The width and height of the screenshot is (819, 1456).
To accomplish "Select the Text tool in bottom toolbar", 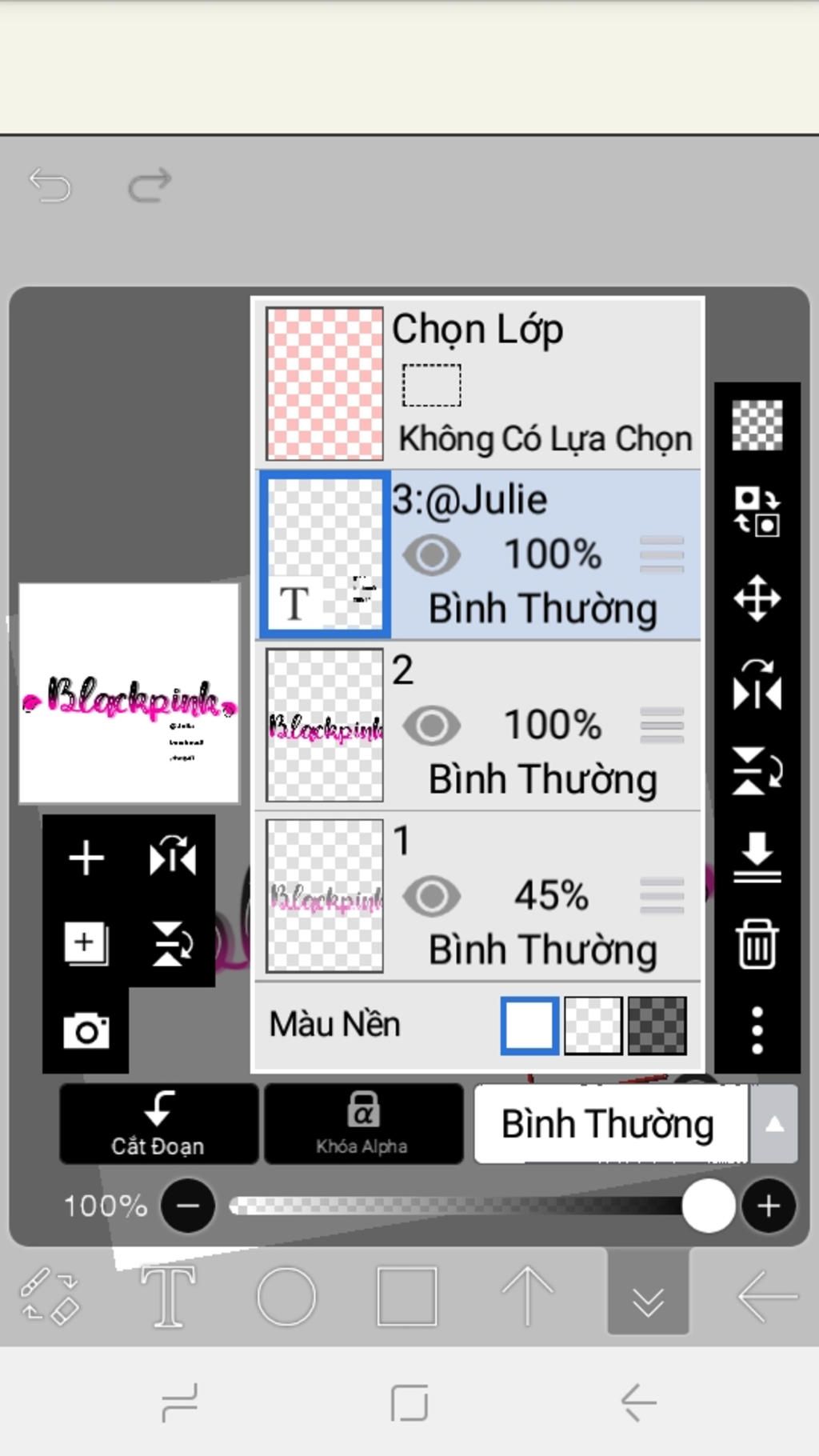I will pyautogui.click(x=168, y=1295).
